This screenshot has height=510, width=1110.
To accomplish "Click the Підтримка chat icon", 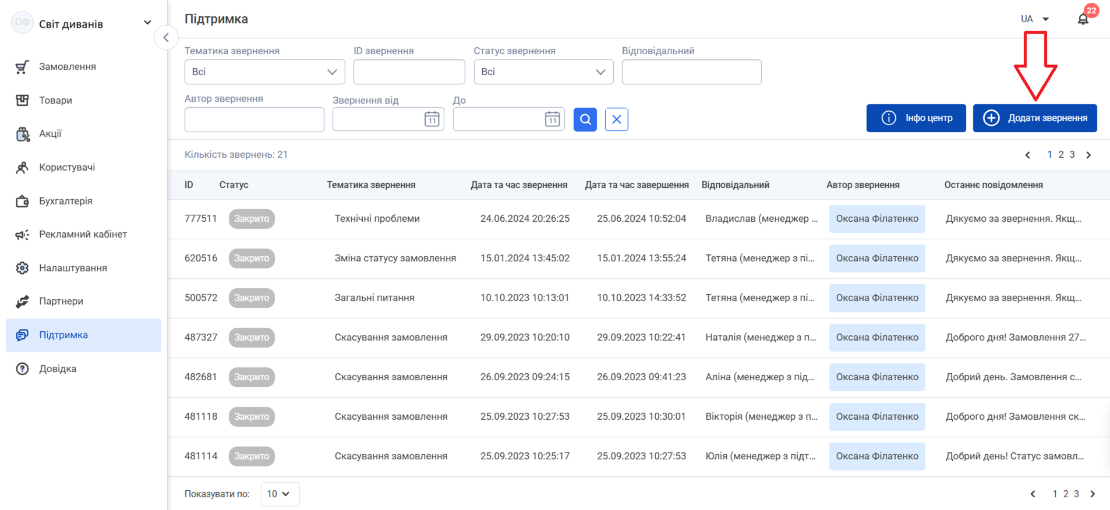I will pos(21,335).
